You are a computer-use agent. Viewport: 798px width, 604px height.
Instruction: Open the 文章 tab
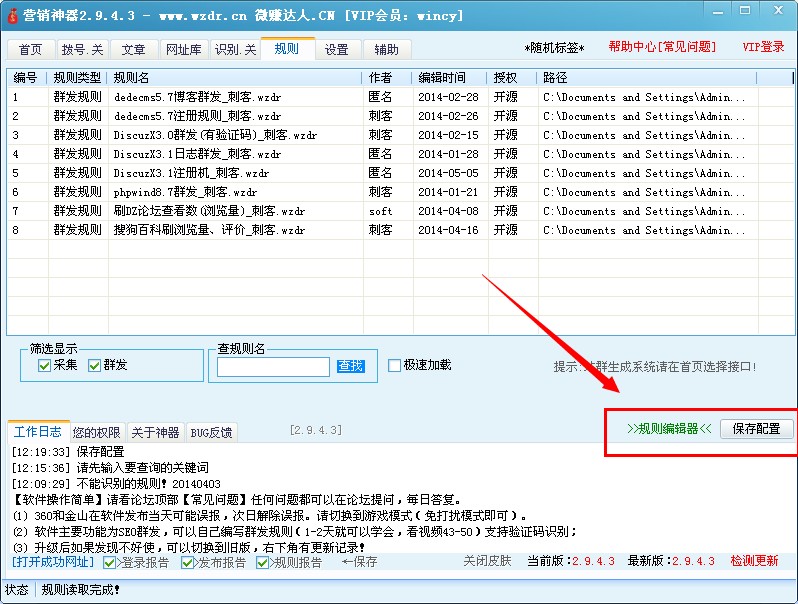tap(133, 49)
